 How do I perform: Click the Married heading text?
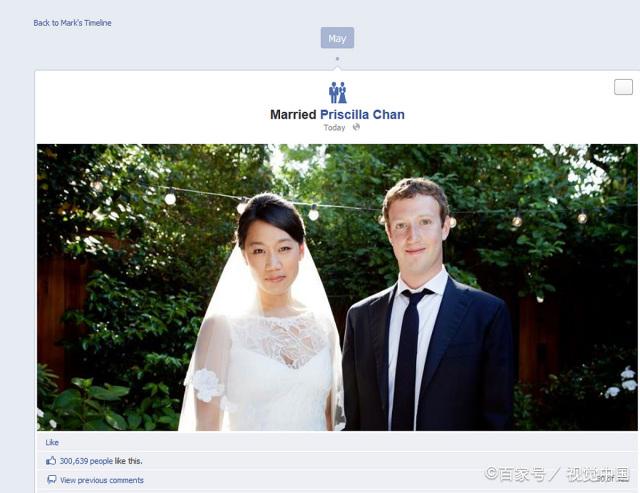[x=293, y=115]
